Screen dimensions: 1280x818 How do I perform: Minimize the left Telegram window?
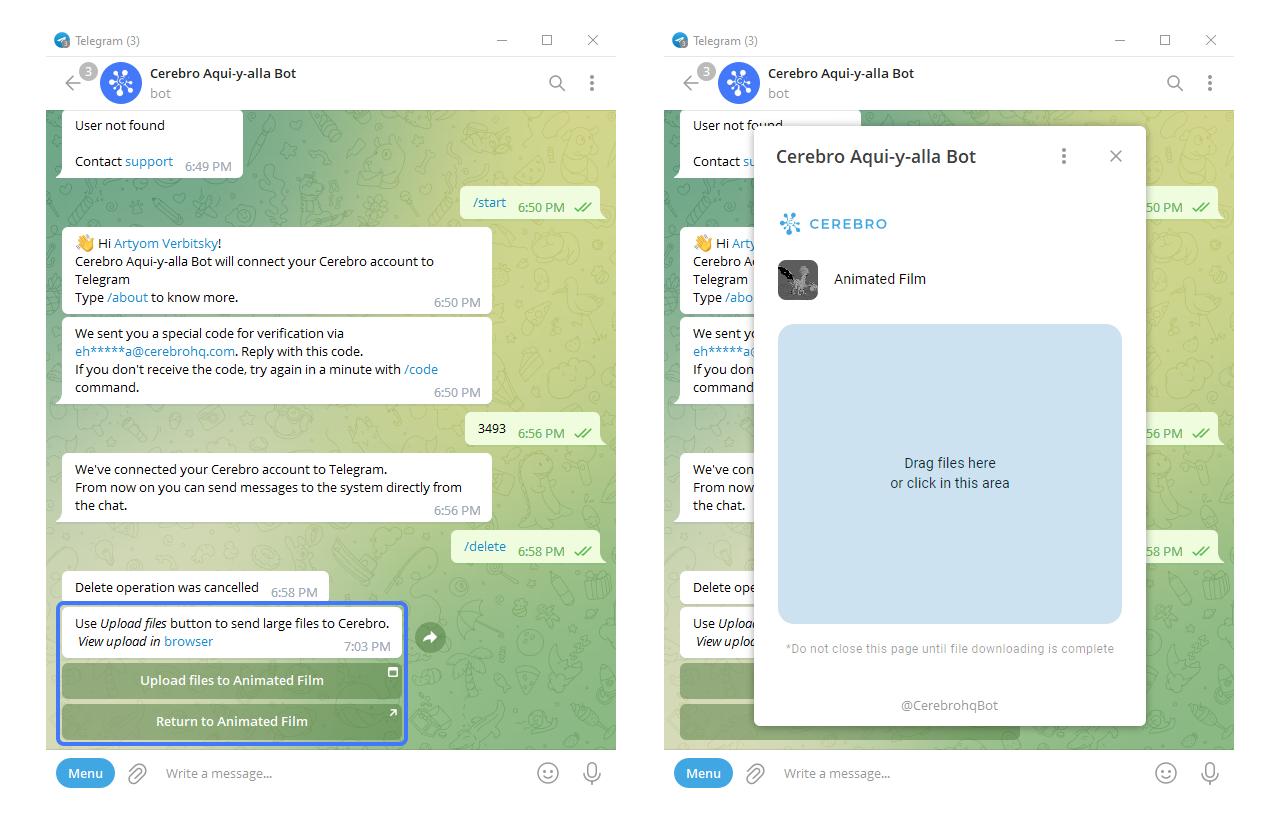501,40
